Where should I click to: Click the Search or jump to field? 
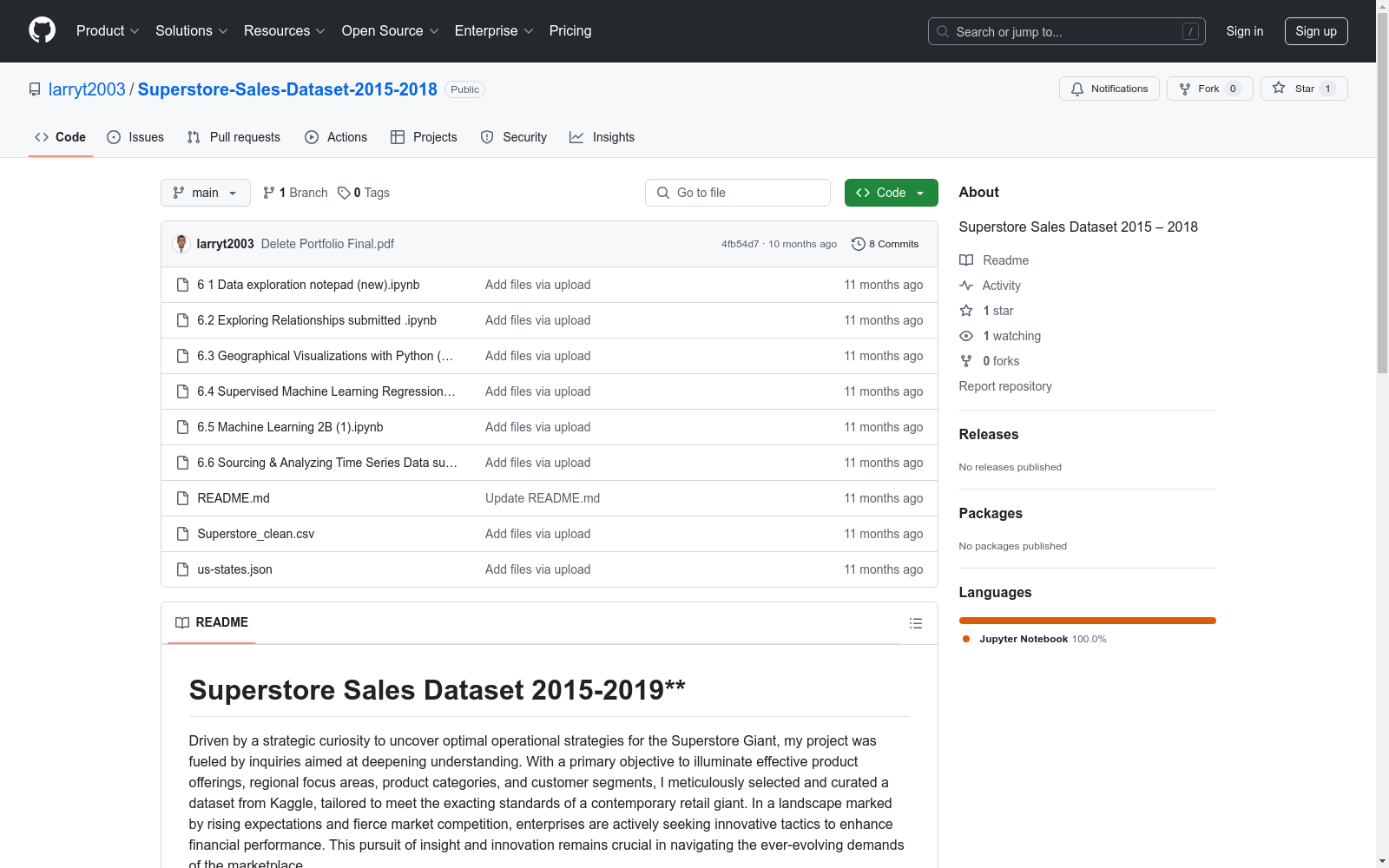tap(1067, 31)
